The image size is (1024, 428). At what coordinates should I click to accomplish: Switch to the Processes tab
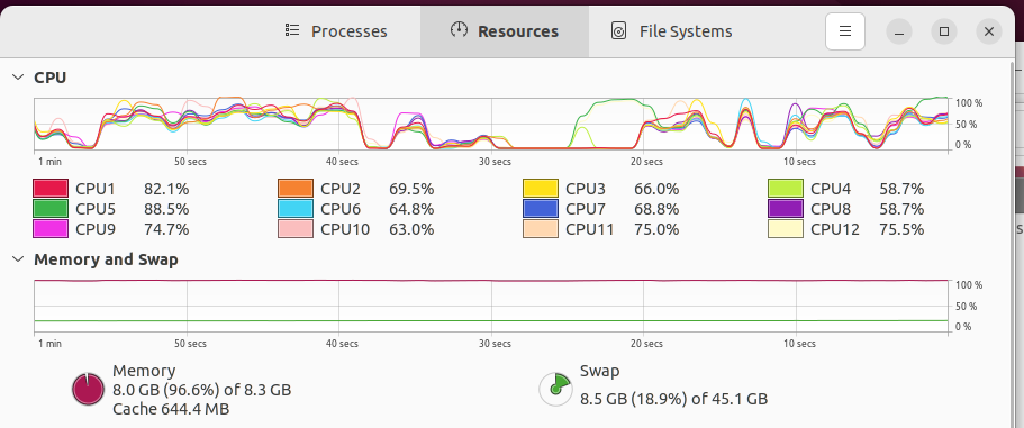pos(336,31)
